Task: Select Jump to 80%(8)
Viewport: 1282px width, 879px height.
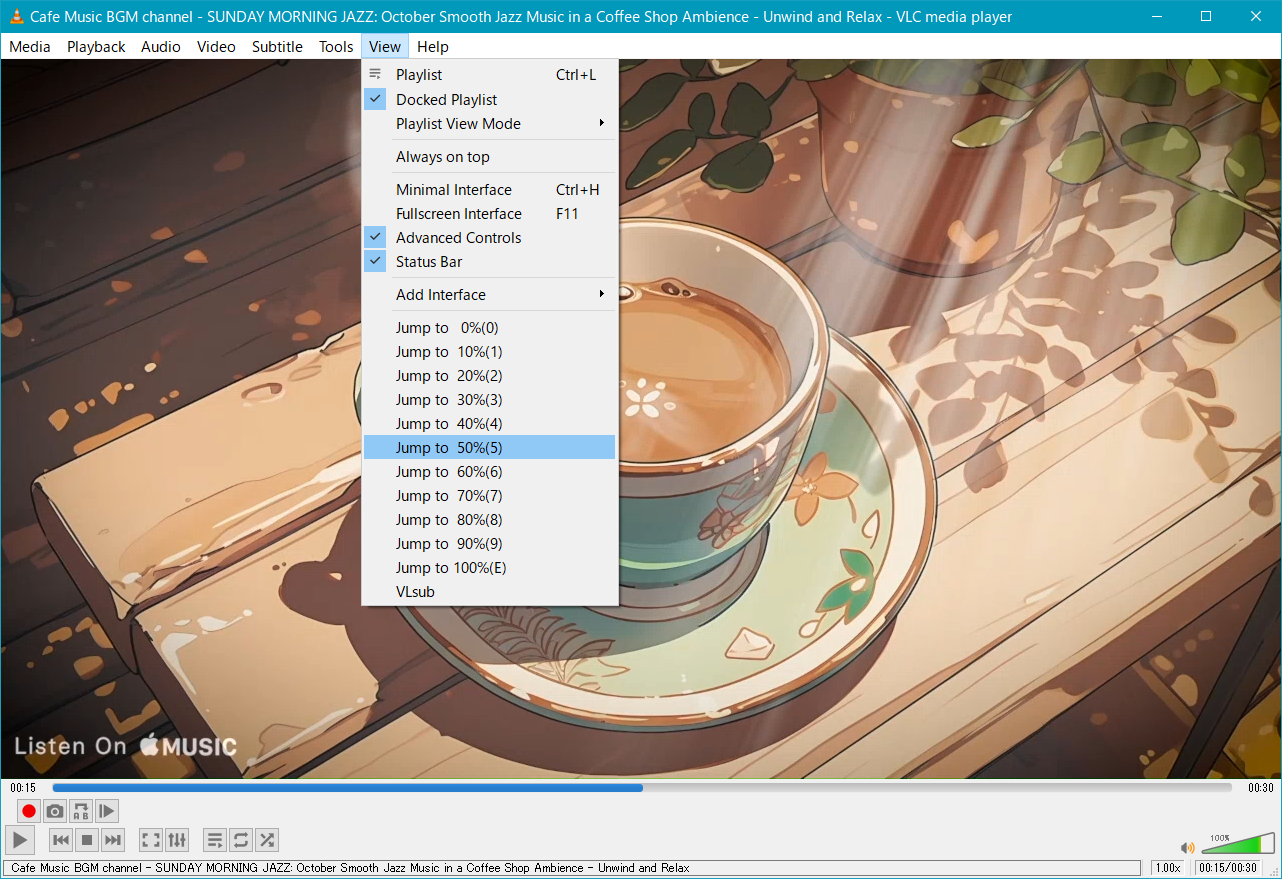Action: pos(489,519)
